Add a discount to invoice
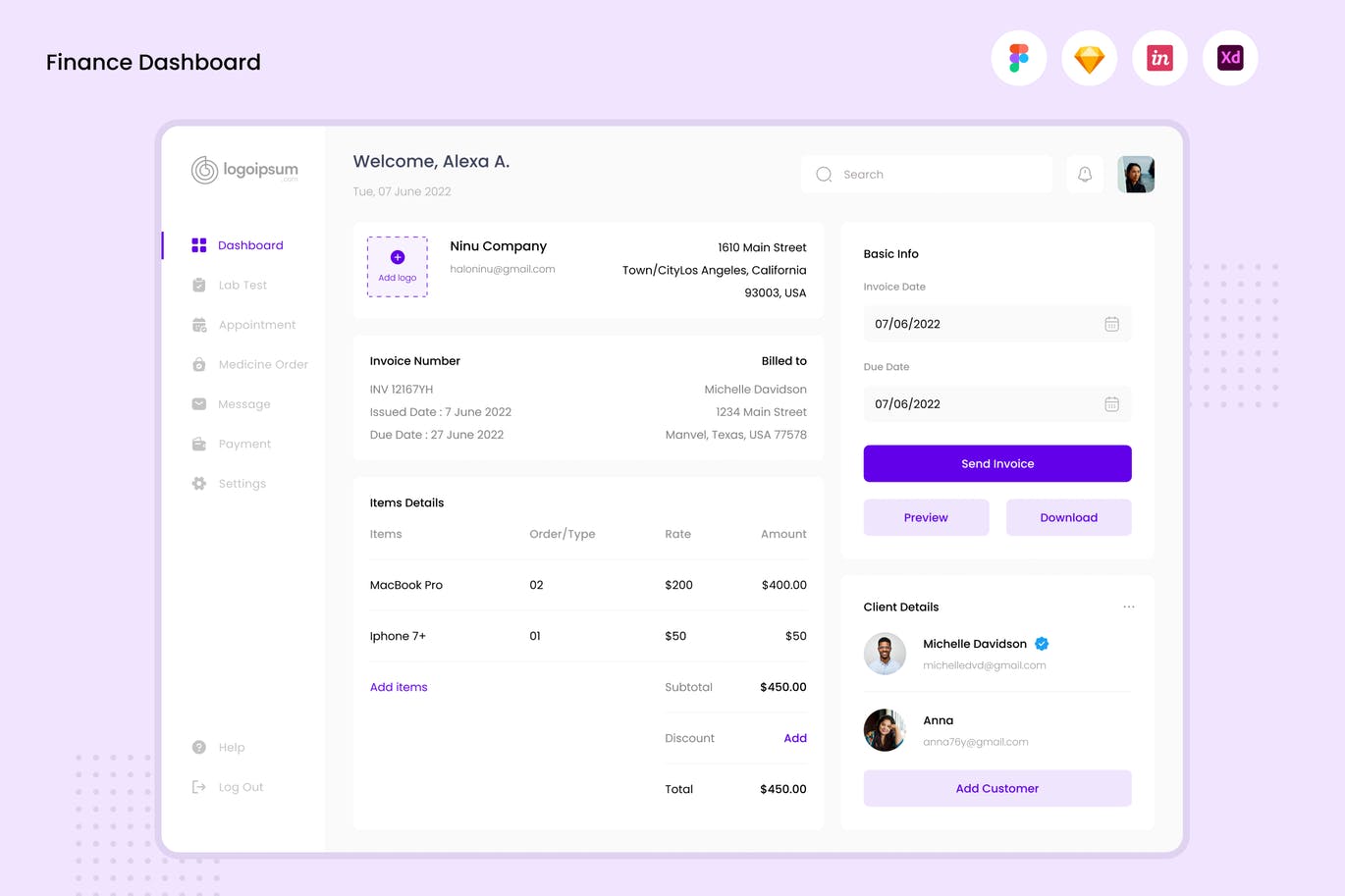 point(795,738)
